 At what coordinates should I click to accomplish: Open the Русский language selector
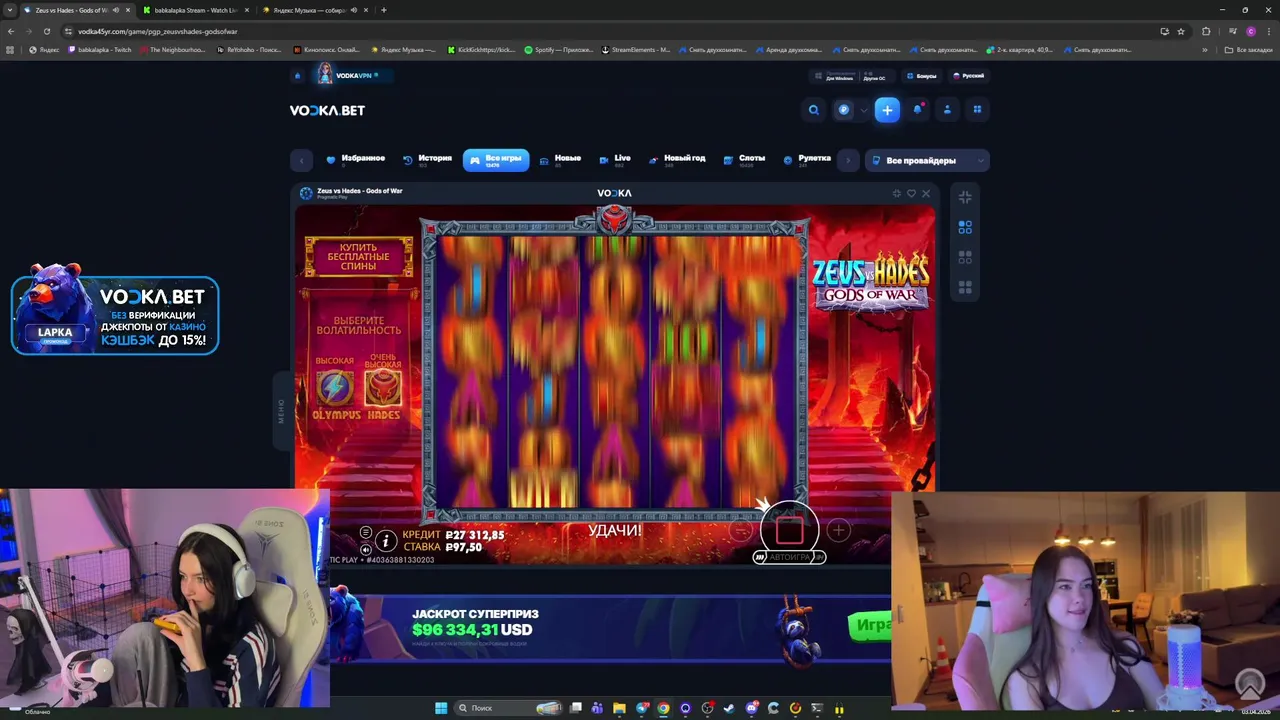pos(968,76)
